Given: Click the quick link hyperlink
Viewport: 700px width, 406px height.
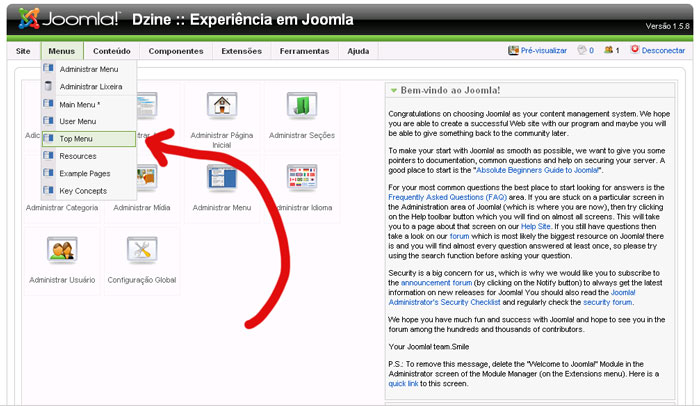Looking at the screenshot, I should 403,384.
